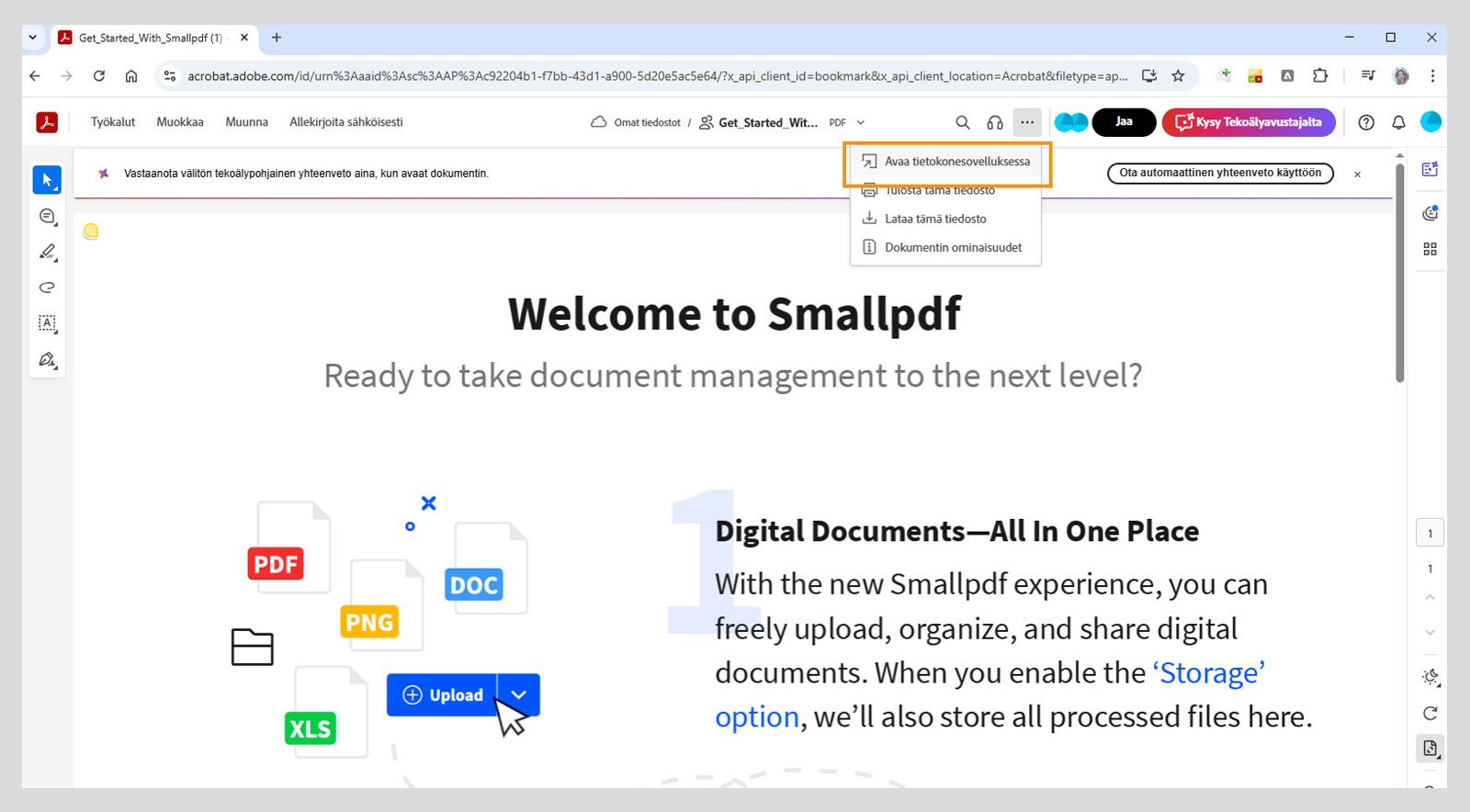
Task: Click the current page number field
Action: point(1430,533)
